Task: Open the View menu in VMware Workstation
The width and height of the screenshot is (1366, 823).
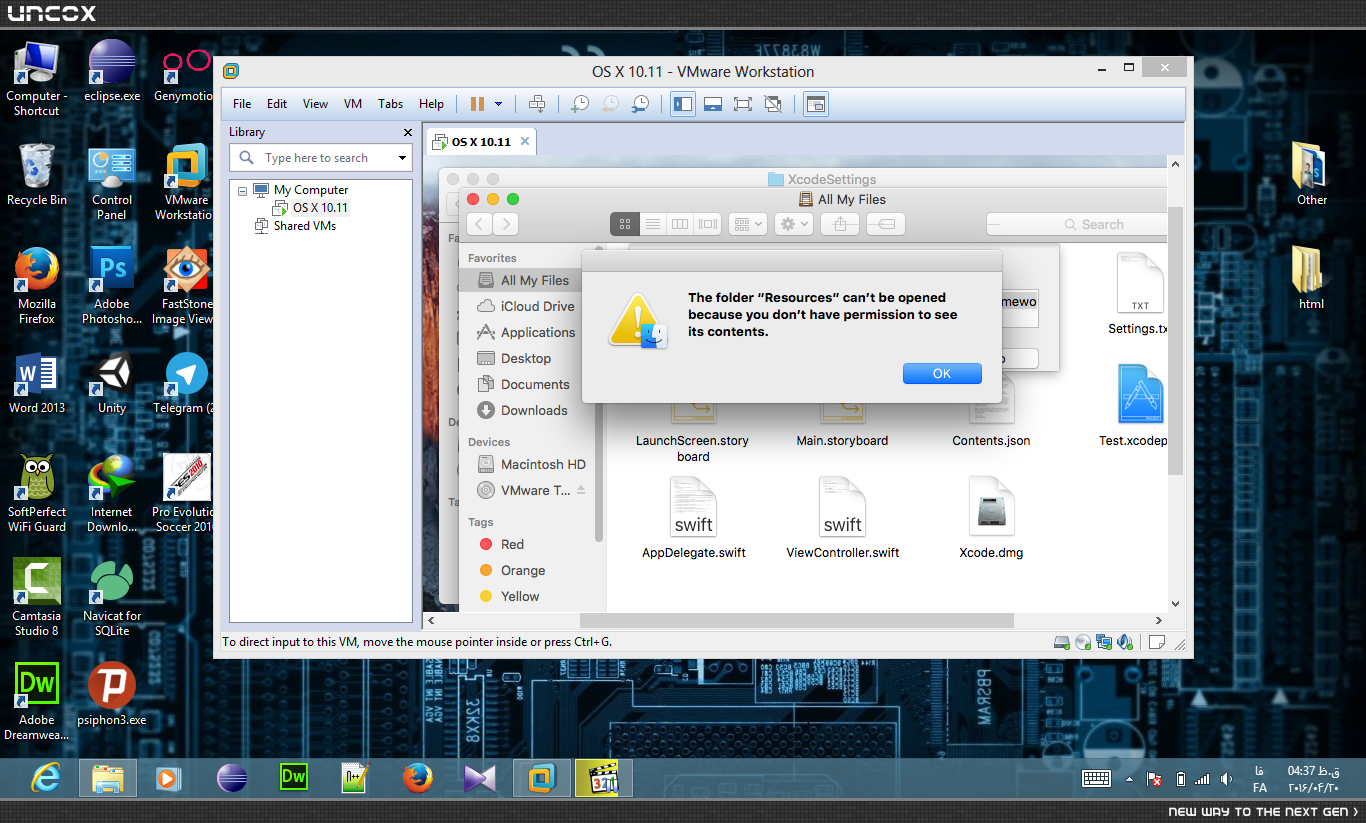Action: [316, 104]
